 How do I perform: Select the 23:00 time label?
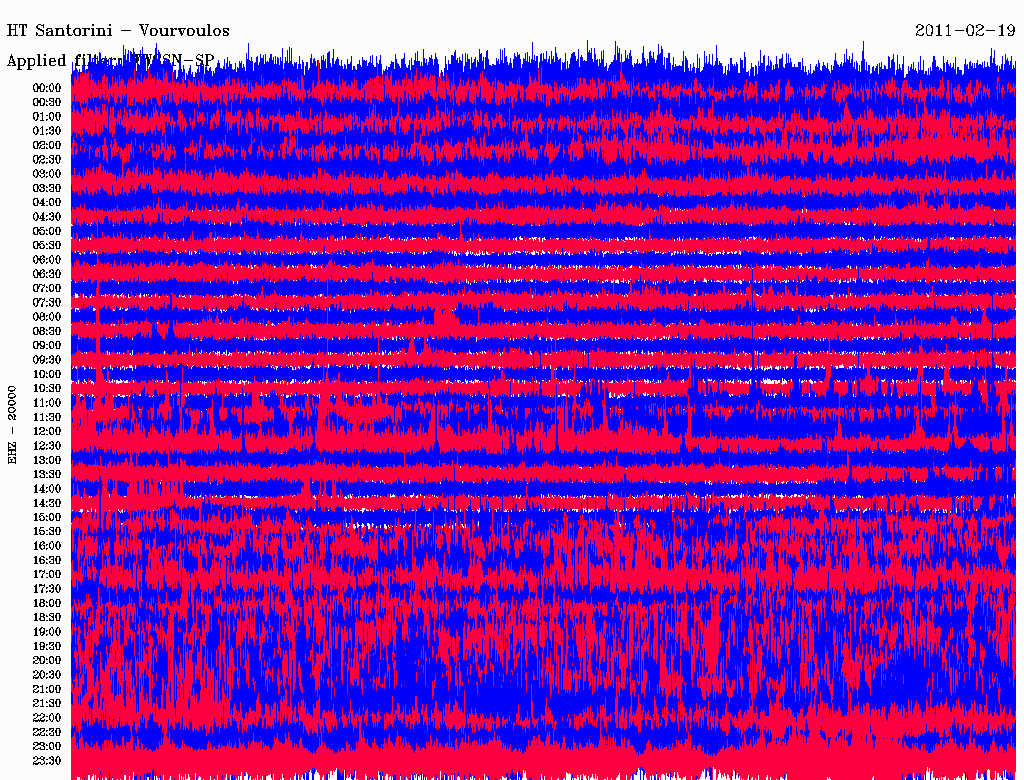47,747
